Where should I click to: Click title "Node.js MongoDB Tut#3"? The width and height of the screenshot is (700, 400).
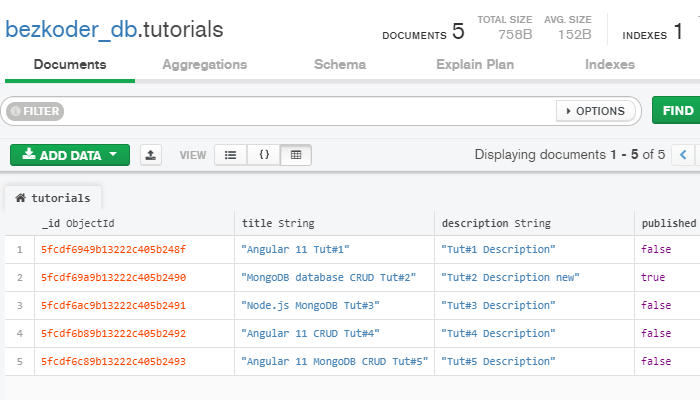coord(310,306)
